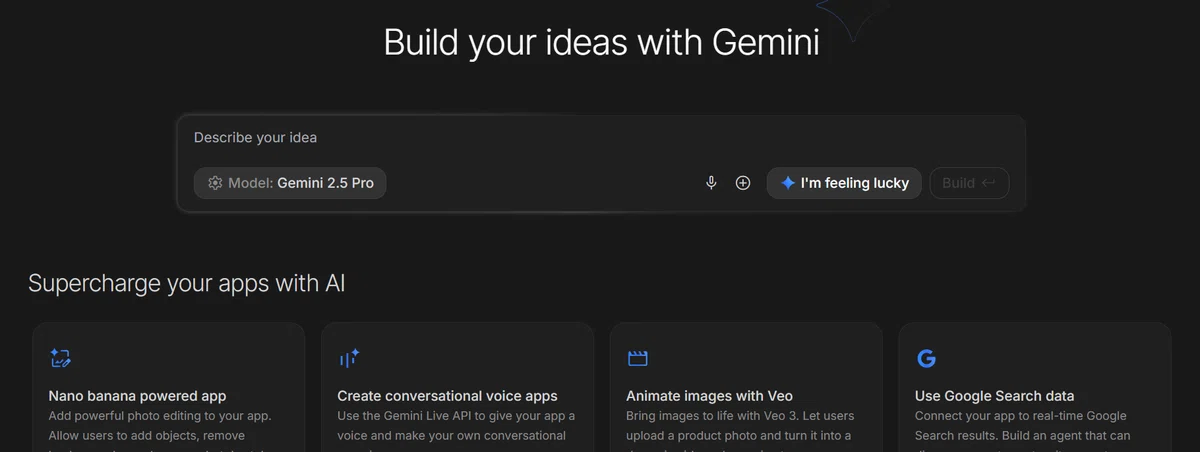1200x452 pixels.
Task: Focus the Describe your idea input
Action: click(x=600, y=138)
